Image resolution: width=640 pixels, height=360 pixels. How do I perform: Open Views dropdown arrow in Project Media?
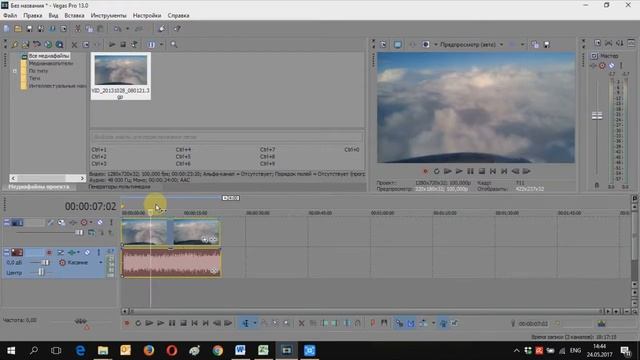pos(161,44)
